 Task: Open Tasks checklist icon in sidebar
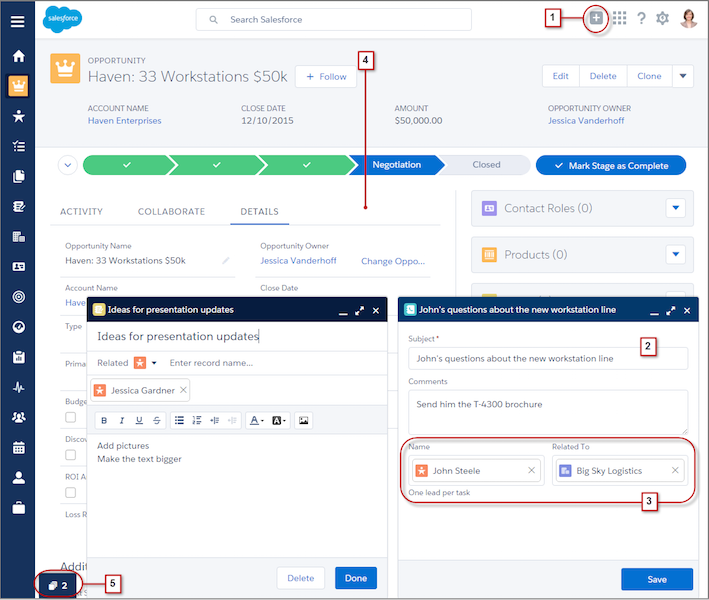tap(19, 146)
